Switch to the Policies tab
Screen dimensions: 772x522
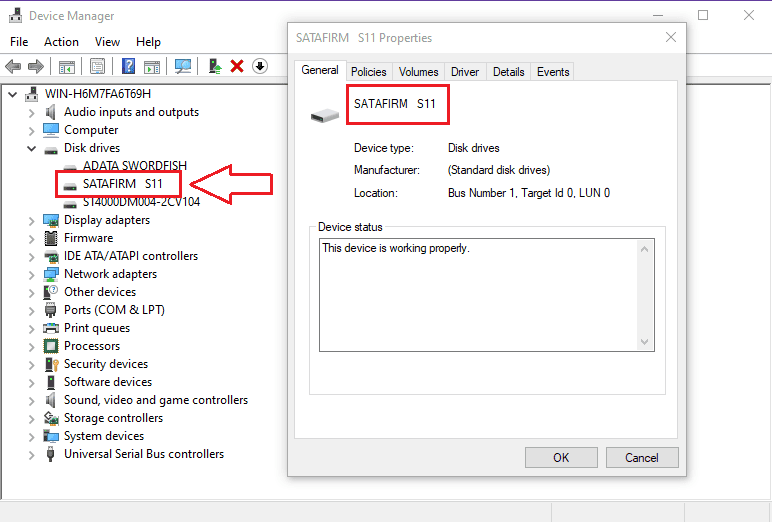pos(368,72)
